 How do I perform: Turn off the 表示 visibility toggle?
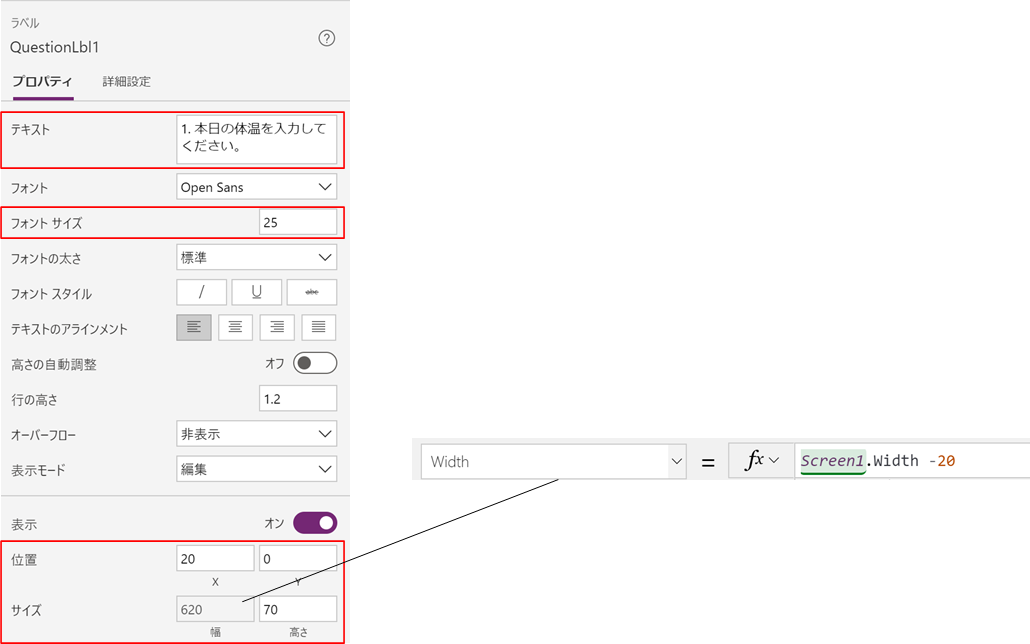tap(316, 522)
